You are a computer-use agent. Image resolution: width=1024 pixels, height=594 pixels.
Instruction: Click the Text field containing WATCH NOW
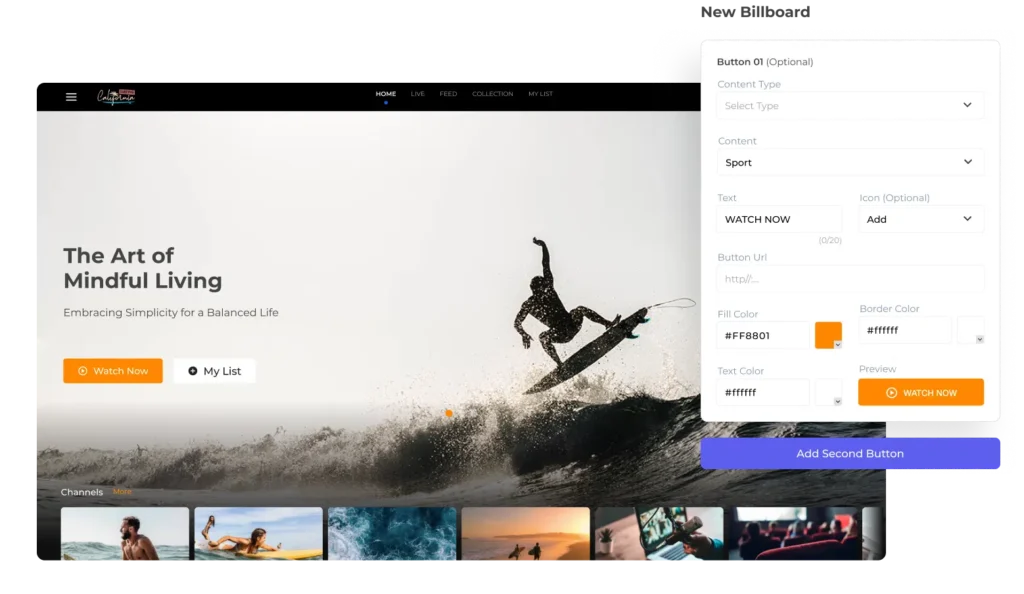pyautogui.click(x=779, y=219)
